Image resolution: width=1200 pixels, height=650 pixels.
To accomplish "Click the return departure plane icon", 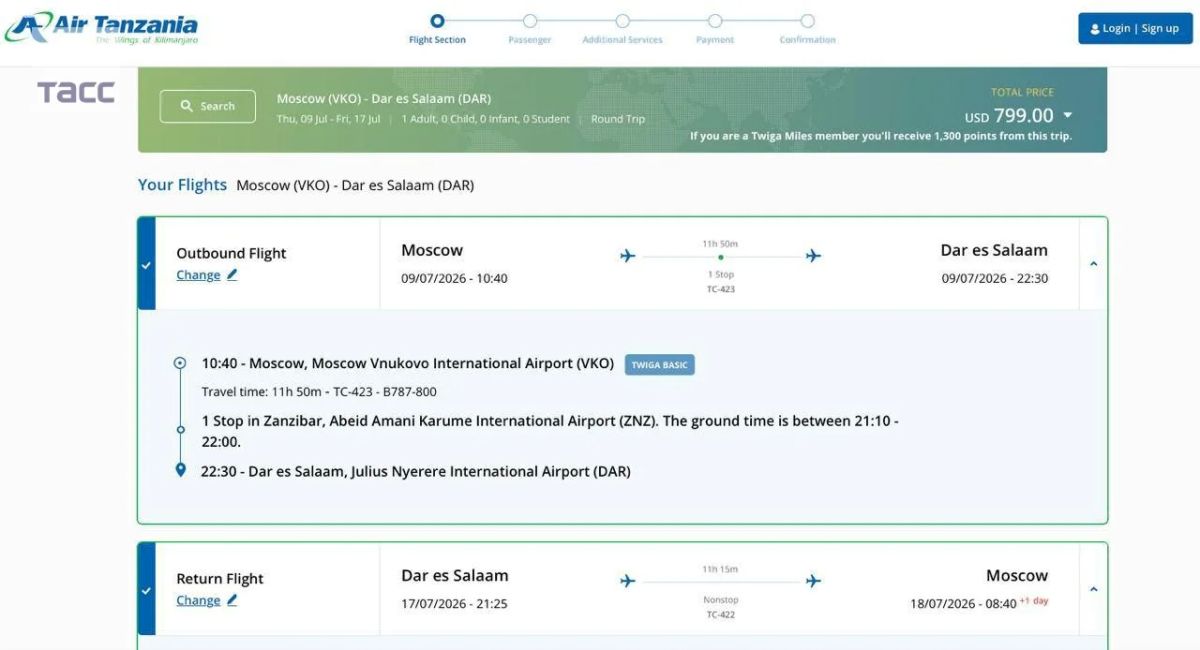I will pyautogui.click(x=628, y=581).
